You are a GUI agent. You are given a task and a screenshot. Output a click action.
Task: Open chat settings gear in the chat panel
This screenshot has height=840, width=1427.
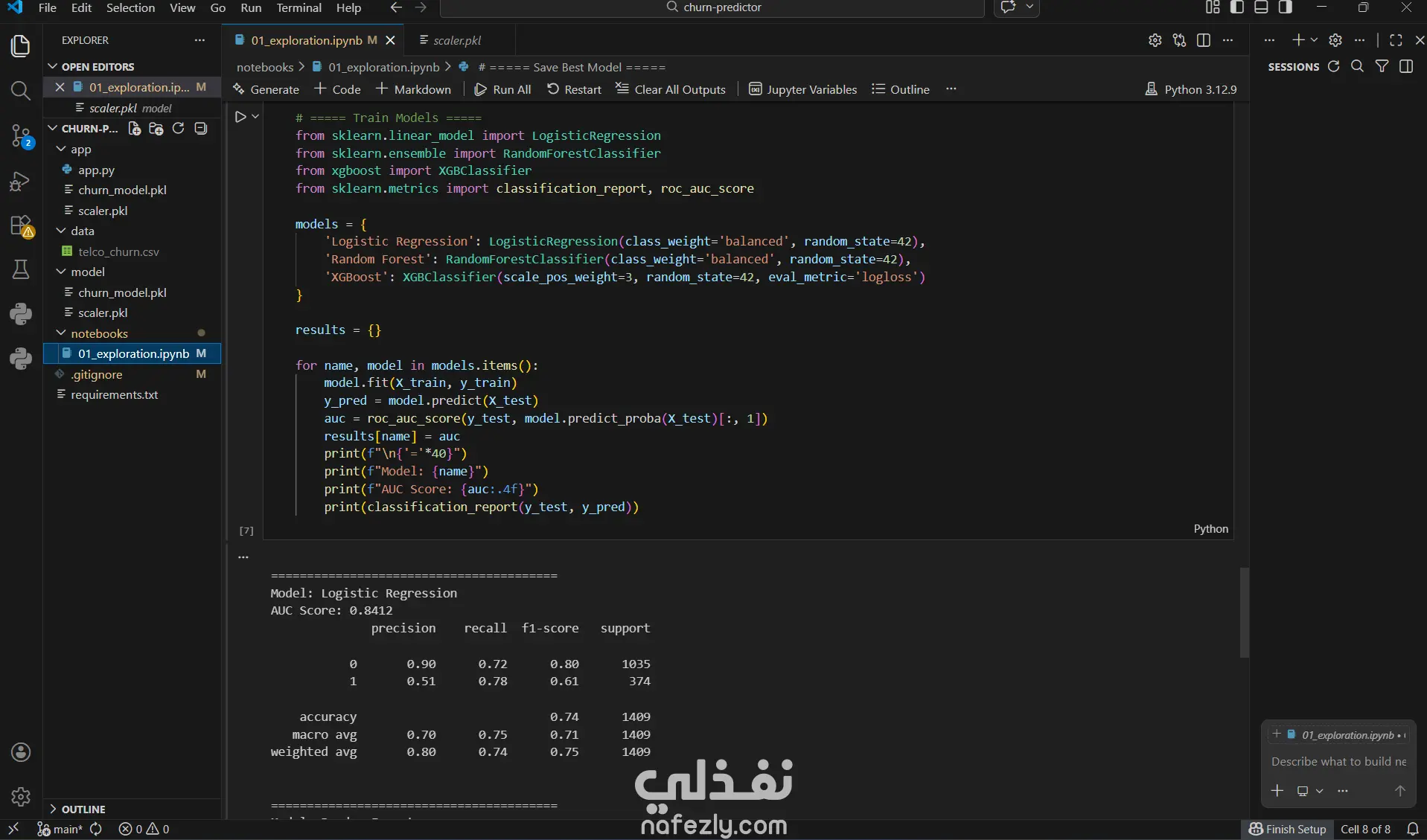[x=1335, y=40]
